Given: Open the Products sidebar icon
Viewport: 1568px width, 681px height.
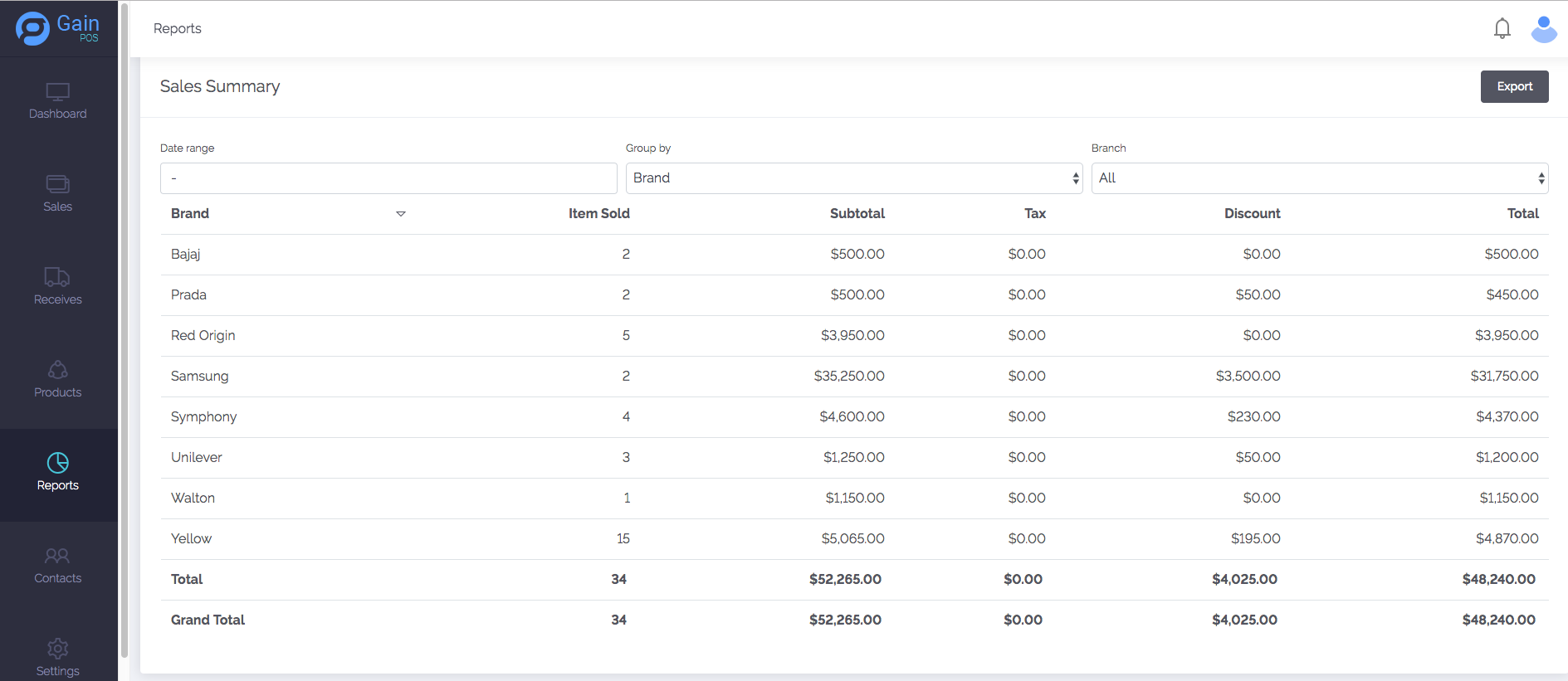Looking at the screenshot, I should click(x=57, y=370).
